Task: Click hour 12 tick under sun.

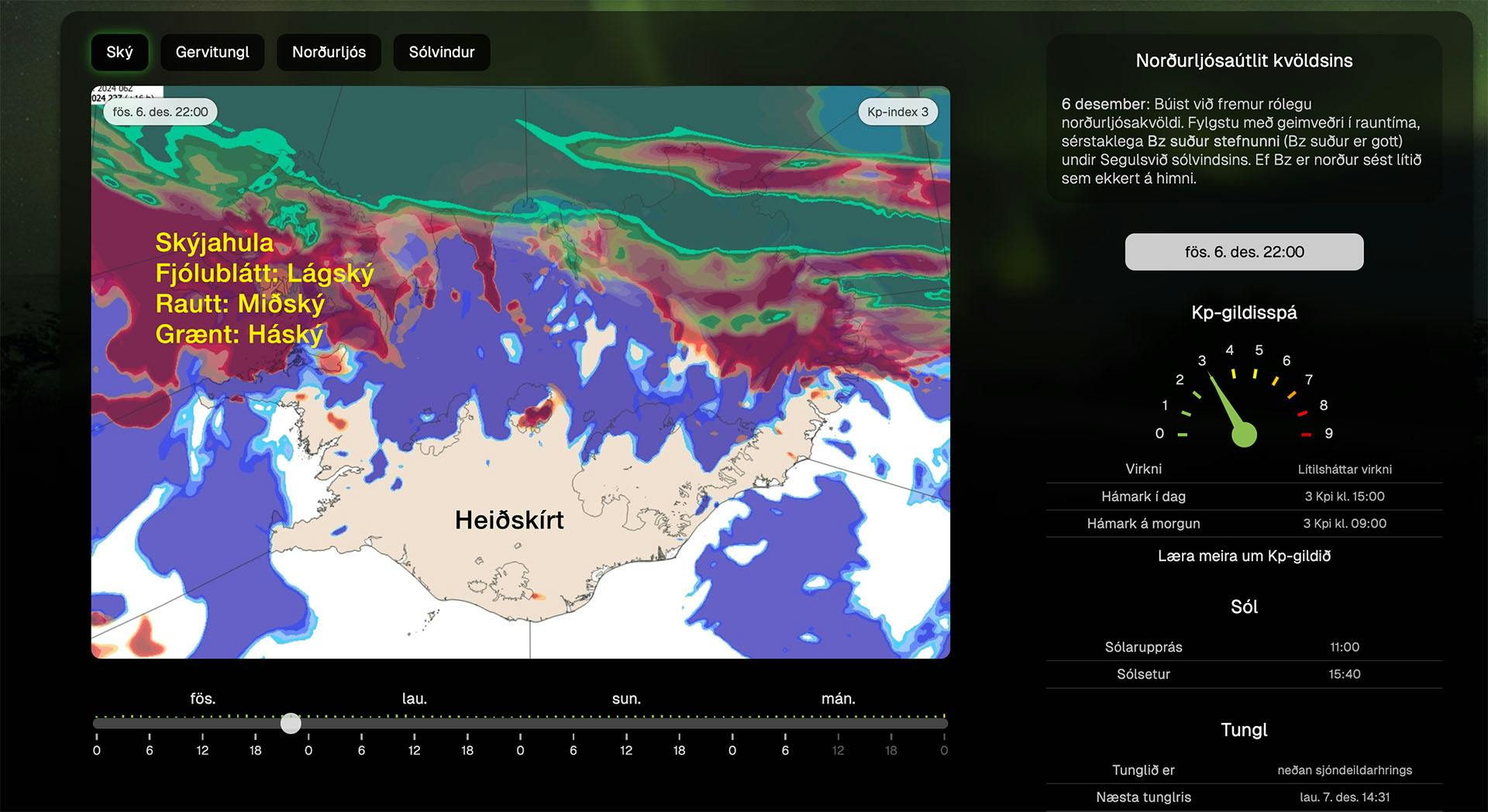Action: coord(626,749)
